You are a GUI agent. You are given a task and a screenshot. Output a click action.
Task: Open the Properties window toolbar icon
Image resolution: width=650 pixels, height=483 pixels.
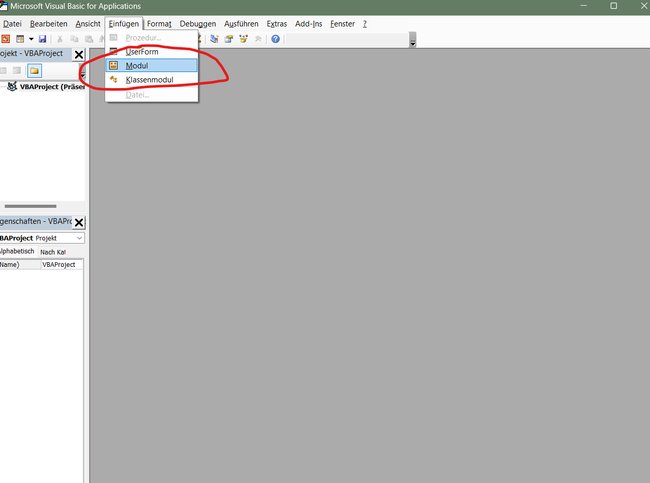(x=229, y=39)
